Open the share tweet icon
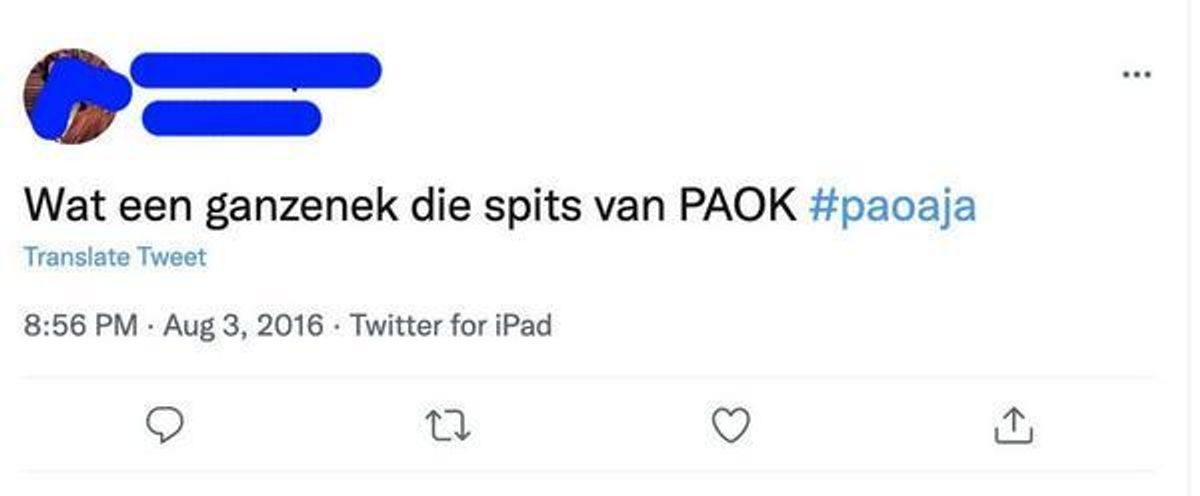 [x=1014, y=426]
